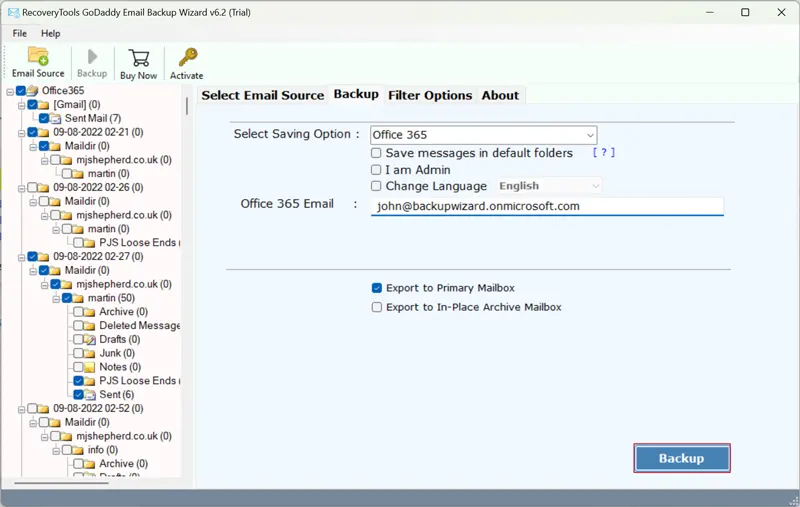Open the Buy Now cart icon

click(x=139, y=56)
